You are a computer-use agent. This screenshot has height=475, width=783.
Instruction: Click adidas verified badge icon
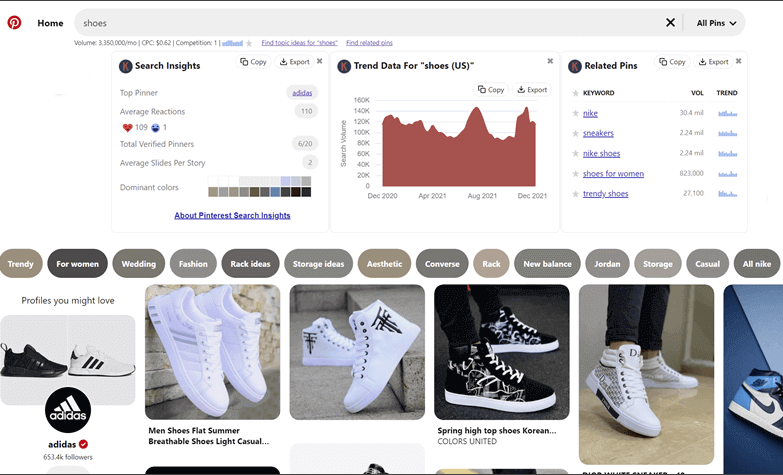pyautogui.click(x=83, y=444)
